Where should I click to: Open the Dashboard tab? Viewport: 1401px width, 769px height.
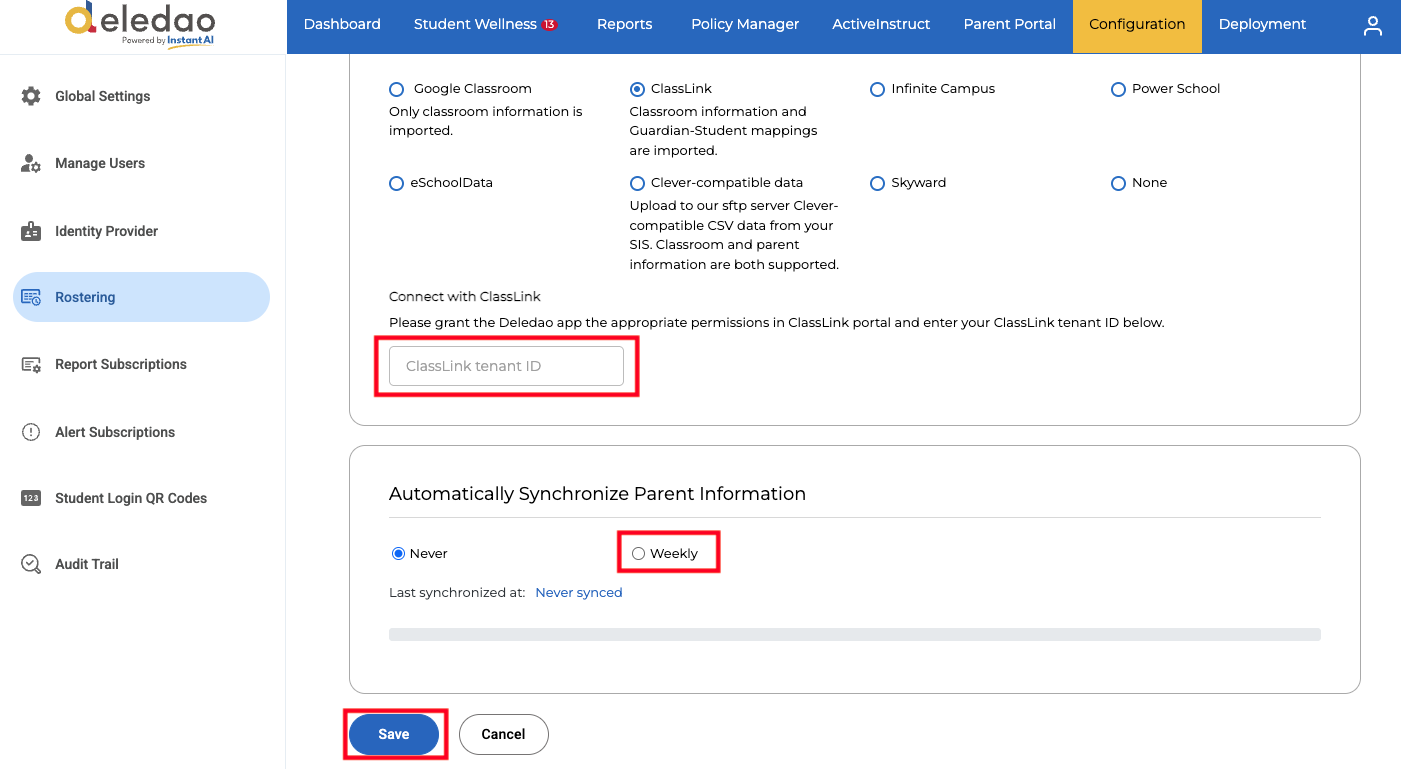(x=342, y=26)
